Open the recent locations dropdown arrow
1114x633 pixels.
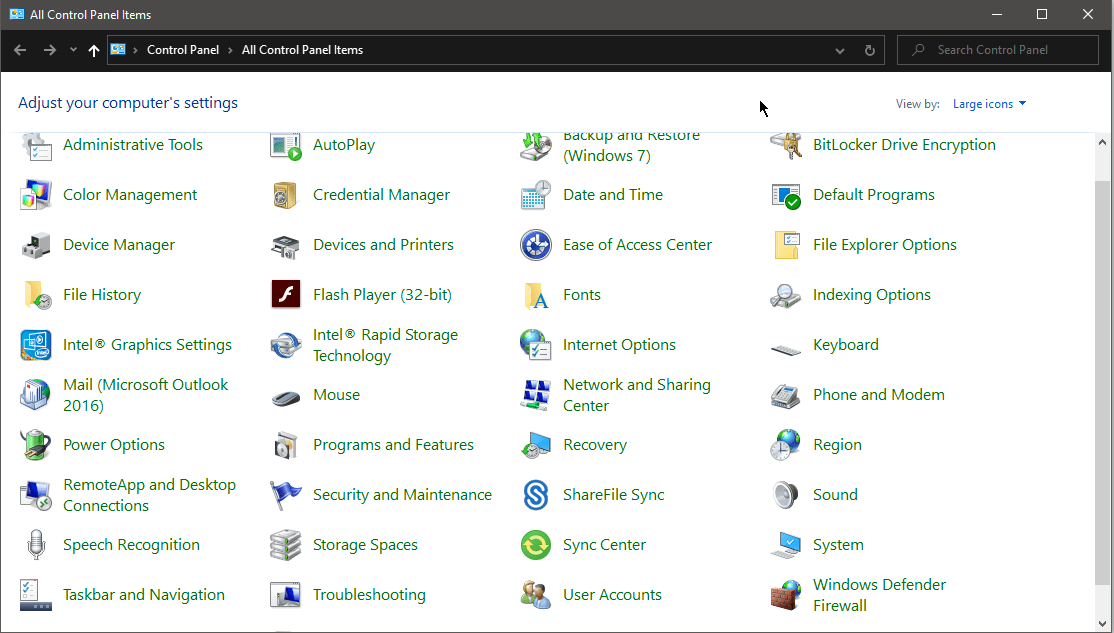click(73, 50)
